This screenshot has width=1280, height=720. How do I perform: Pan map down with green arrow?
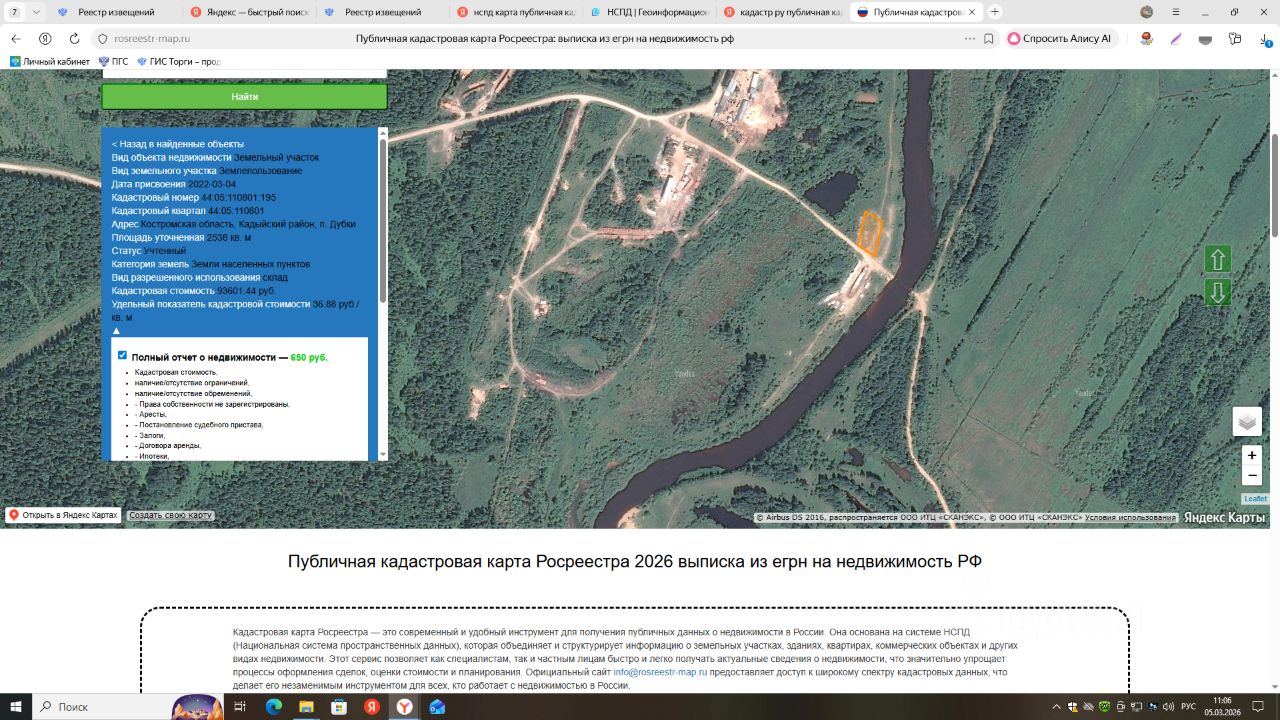[1217, 293]
